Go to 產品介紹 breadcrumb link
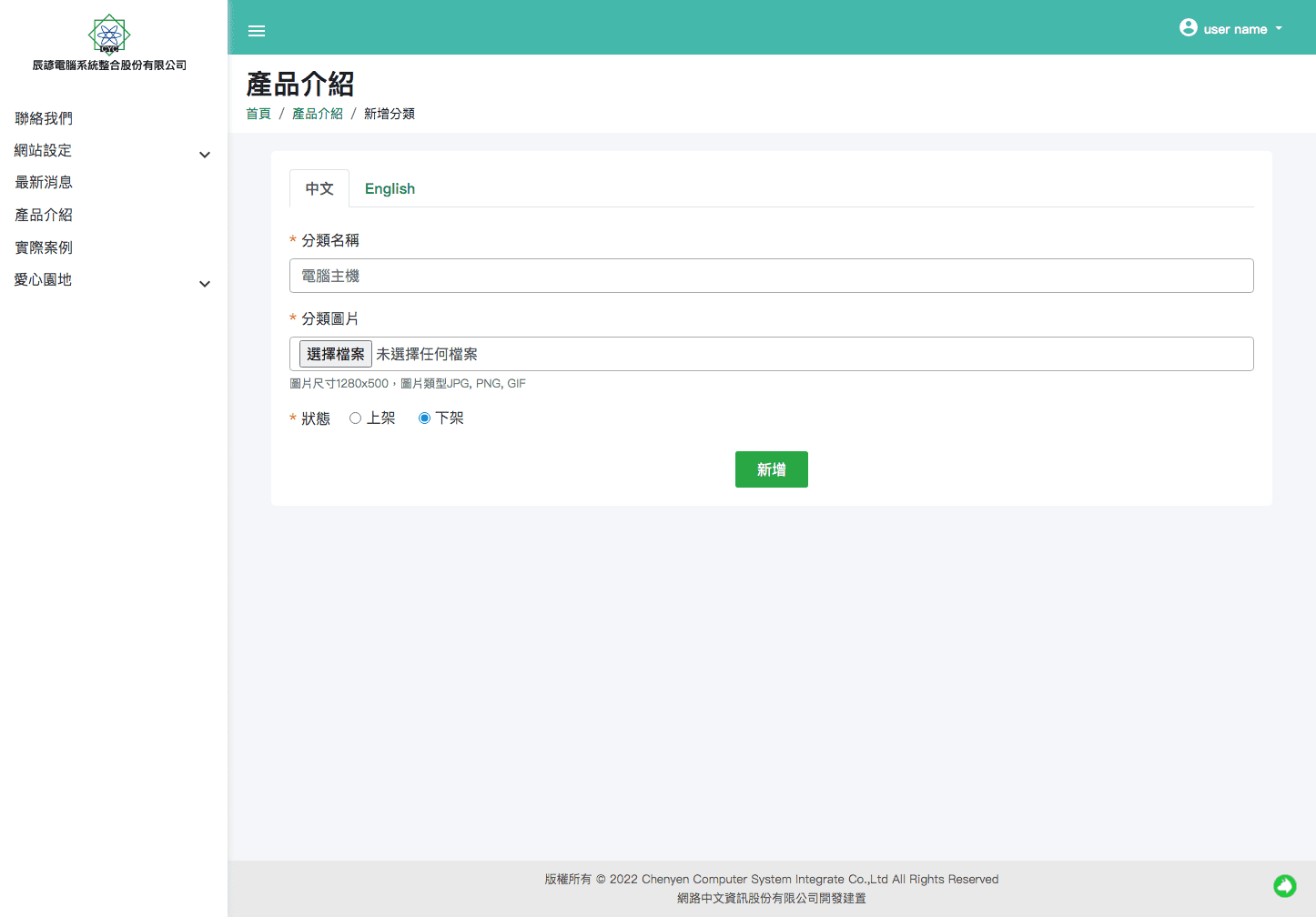 [318, 114]
